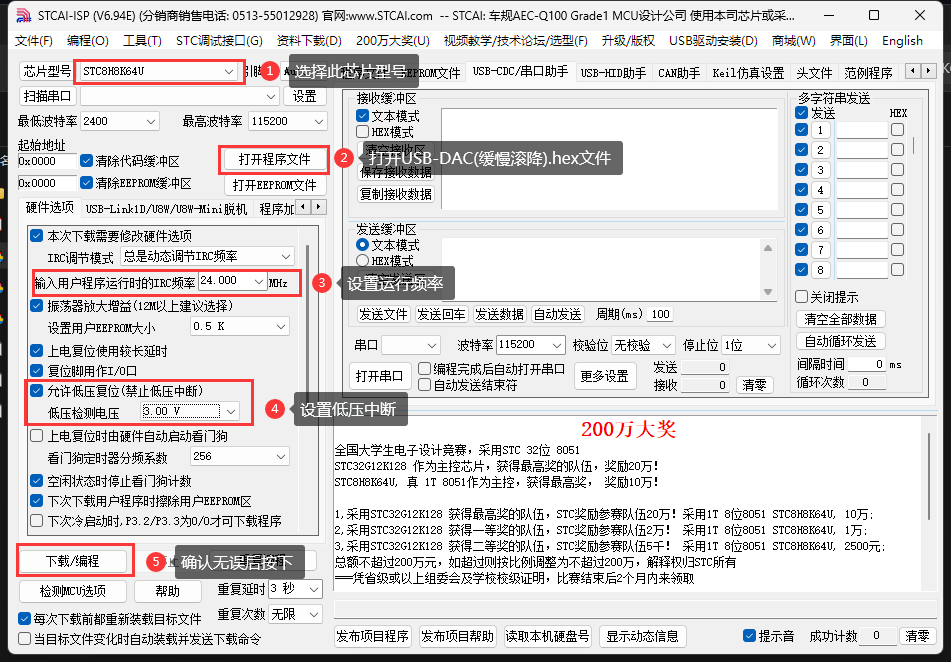Click the 打开EEPROM文件 button
Screen dimensions: 951x662
[x=275, y=184]
